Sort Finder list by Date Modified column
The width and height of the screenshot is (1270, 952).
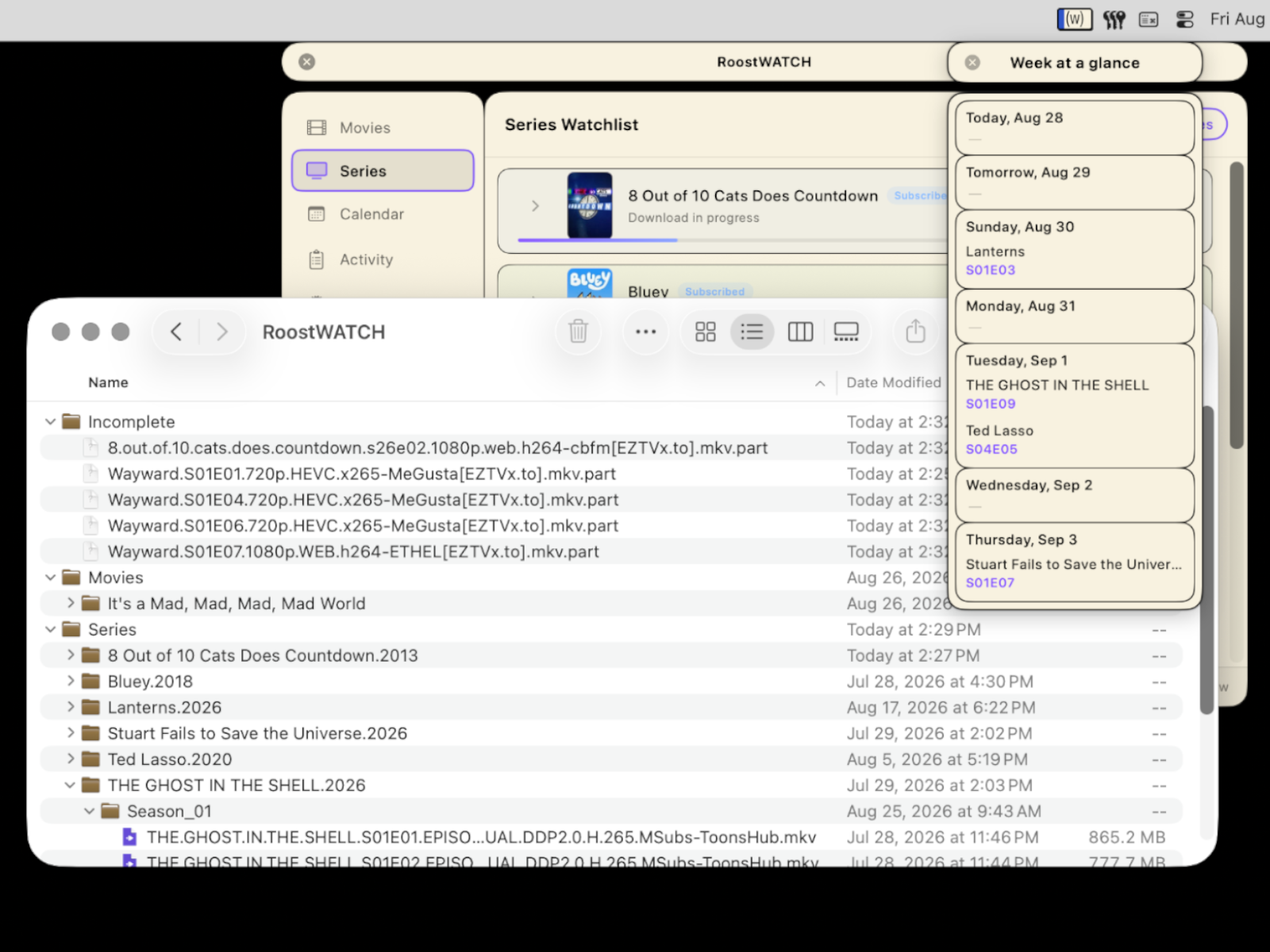click(894, 382)
